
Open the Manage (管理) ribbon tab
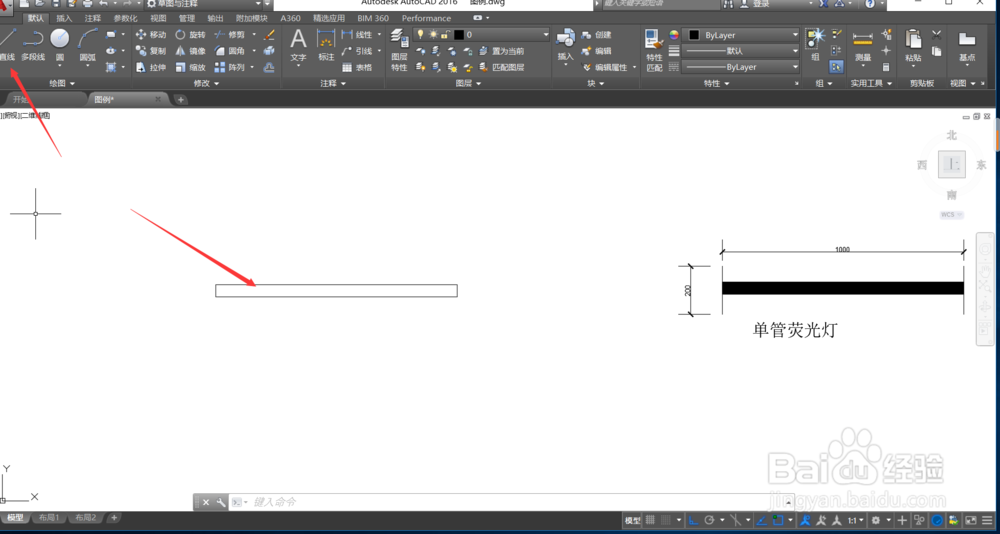click(187, 18)
